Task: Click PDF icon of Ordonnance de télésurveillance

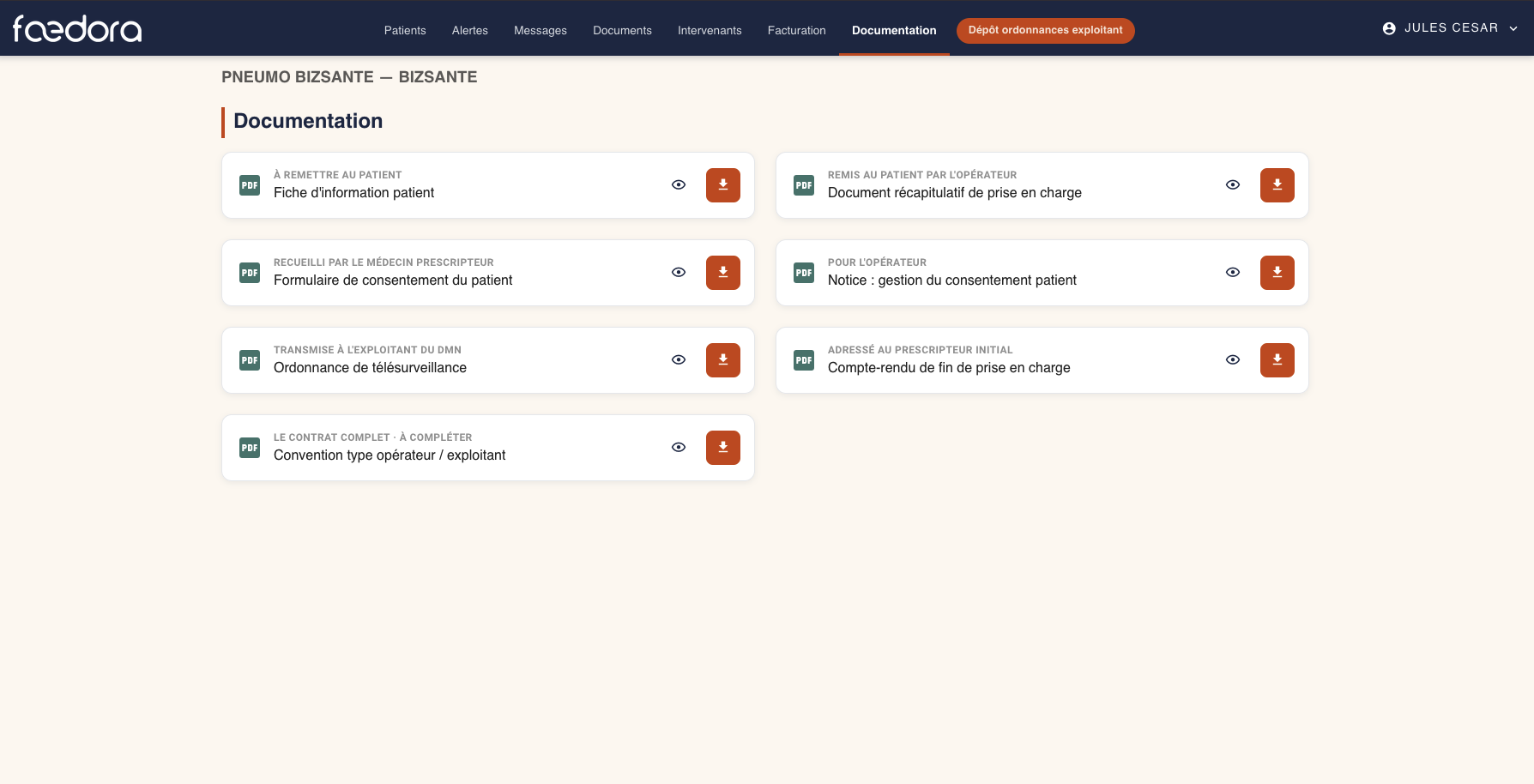Action: [250, 360]
